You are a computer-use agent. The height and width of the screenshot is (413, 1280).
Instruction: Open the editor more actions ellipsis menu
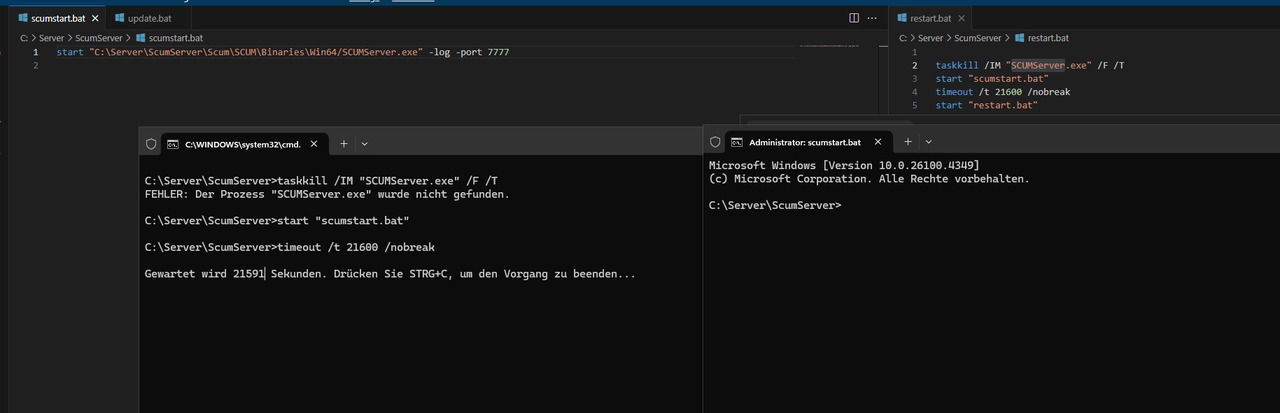(874, 18)
